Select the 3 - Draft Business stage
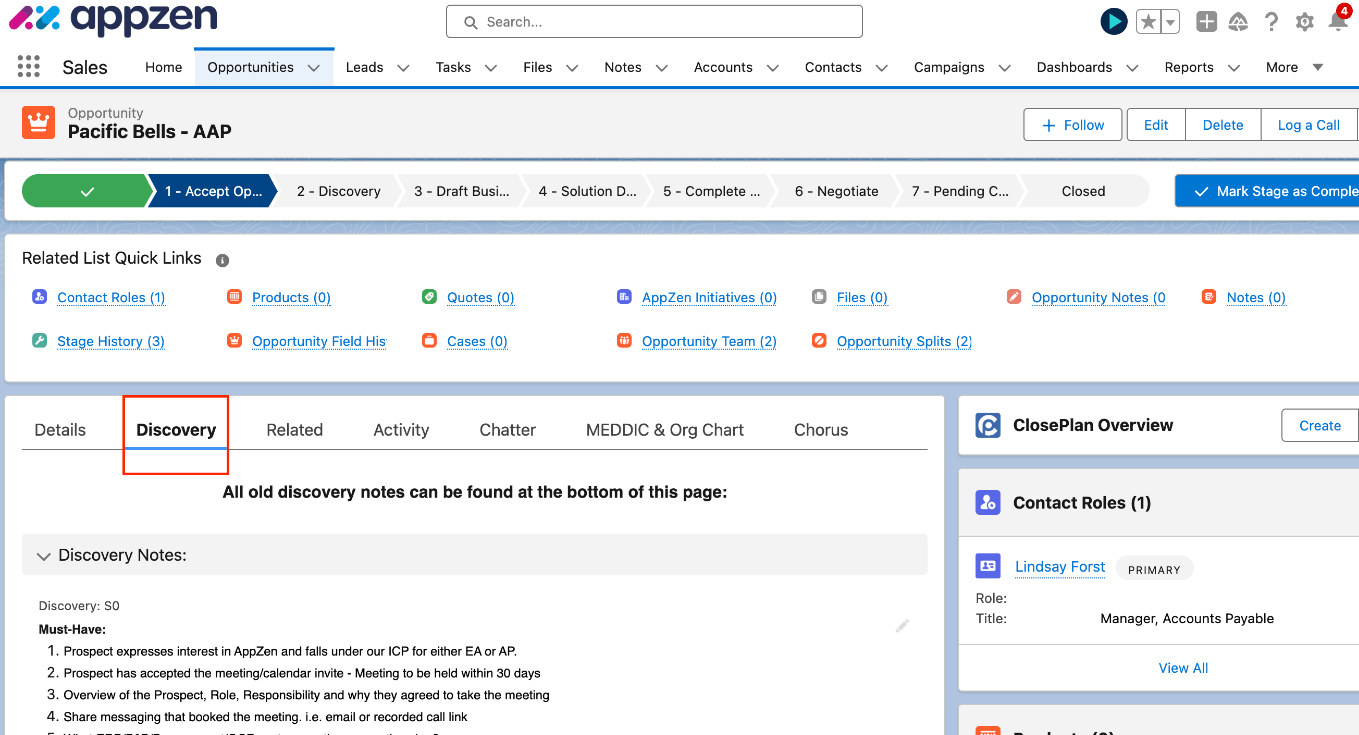 click(x=461, y=191)
